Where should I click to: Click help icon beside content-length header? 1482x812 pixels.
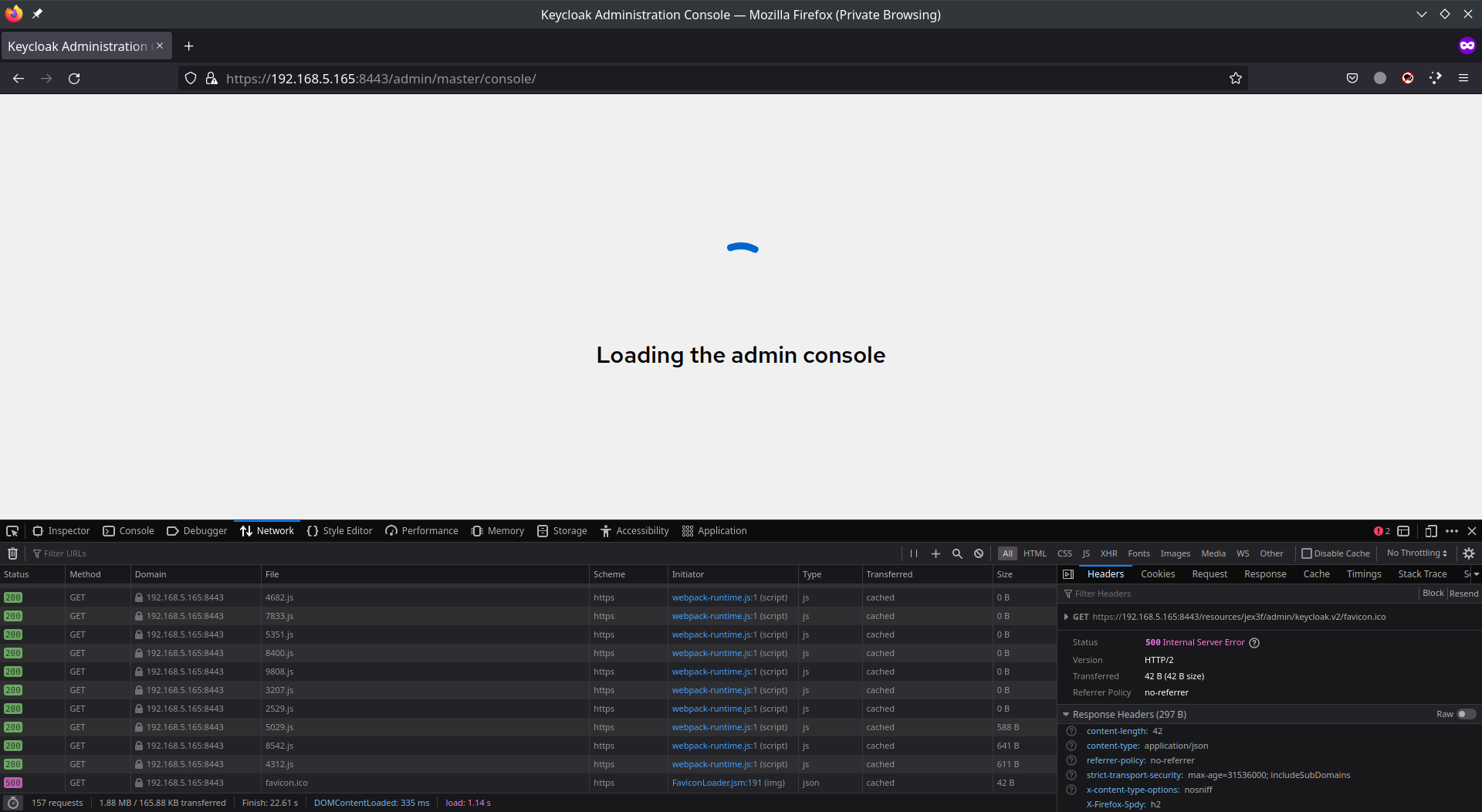point(1071,731)
